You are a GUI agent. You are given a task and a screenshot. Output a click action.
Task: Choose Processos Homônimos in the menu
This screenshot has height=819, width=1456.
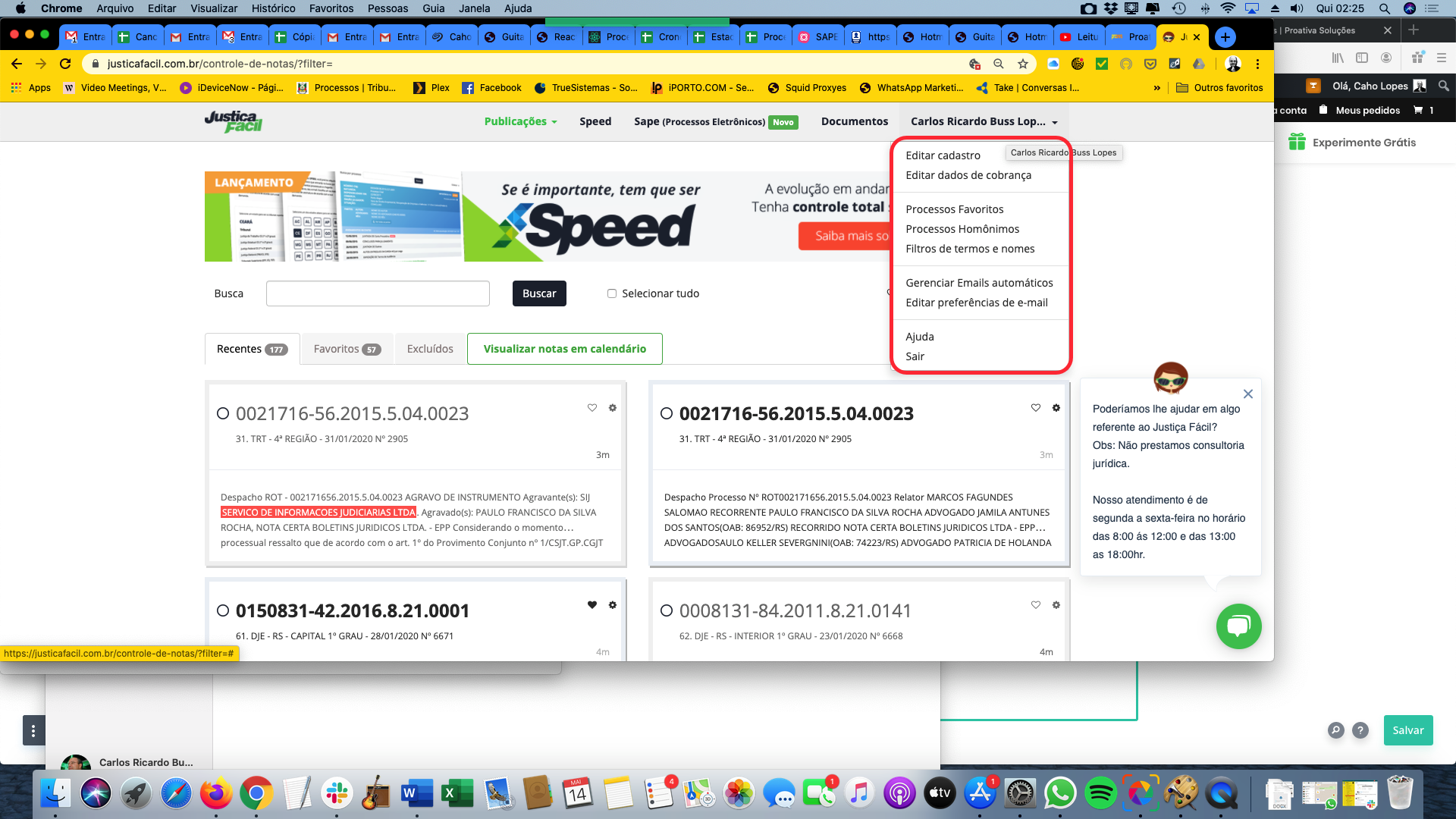962,229
